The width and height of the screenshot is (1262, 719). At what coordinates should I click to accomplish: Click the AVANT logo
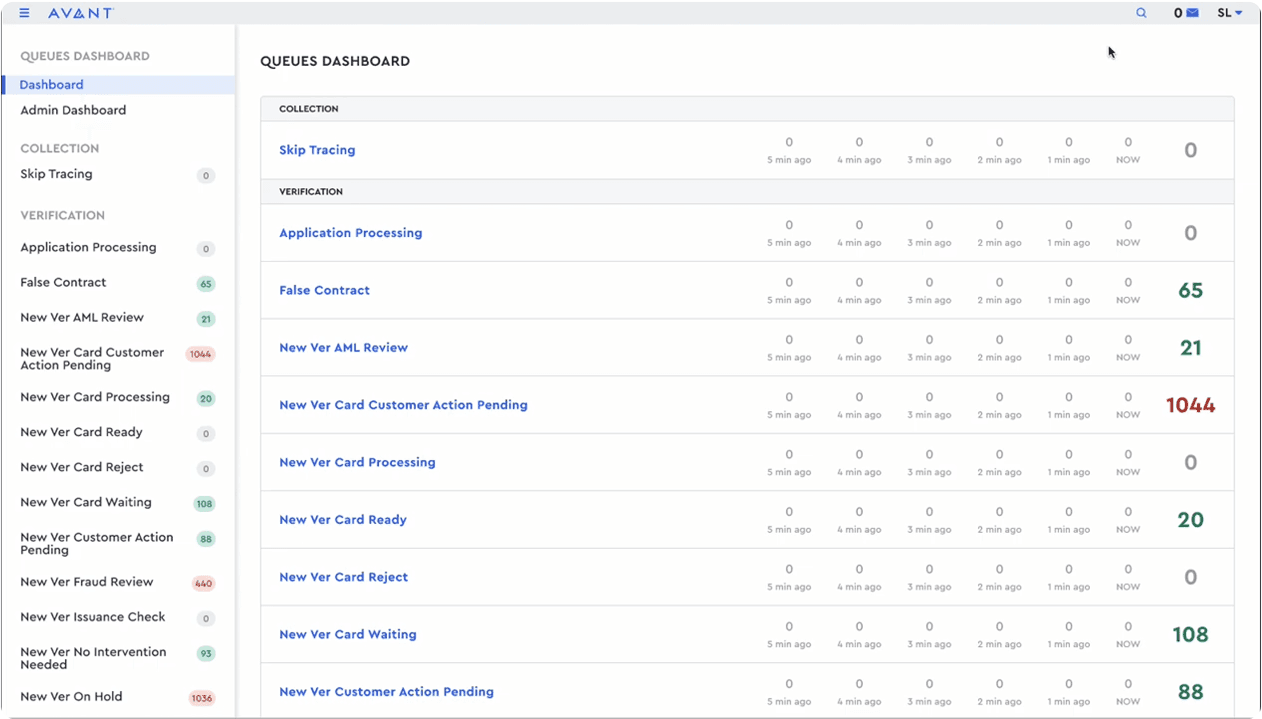tap(82, 13)
